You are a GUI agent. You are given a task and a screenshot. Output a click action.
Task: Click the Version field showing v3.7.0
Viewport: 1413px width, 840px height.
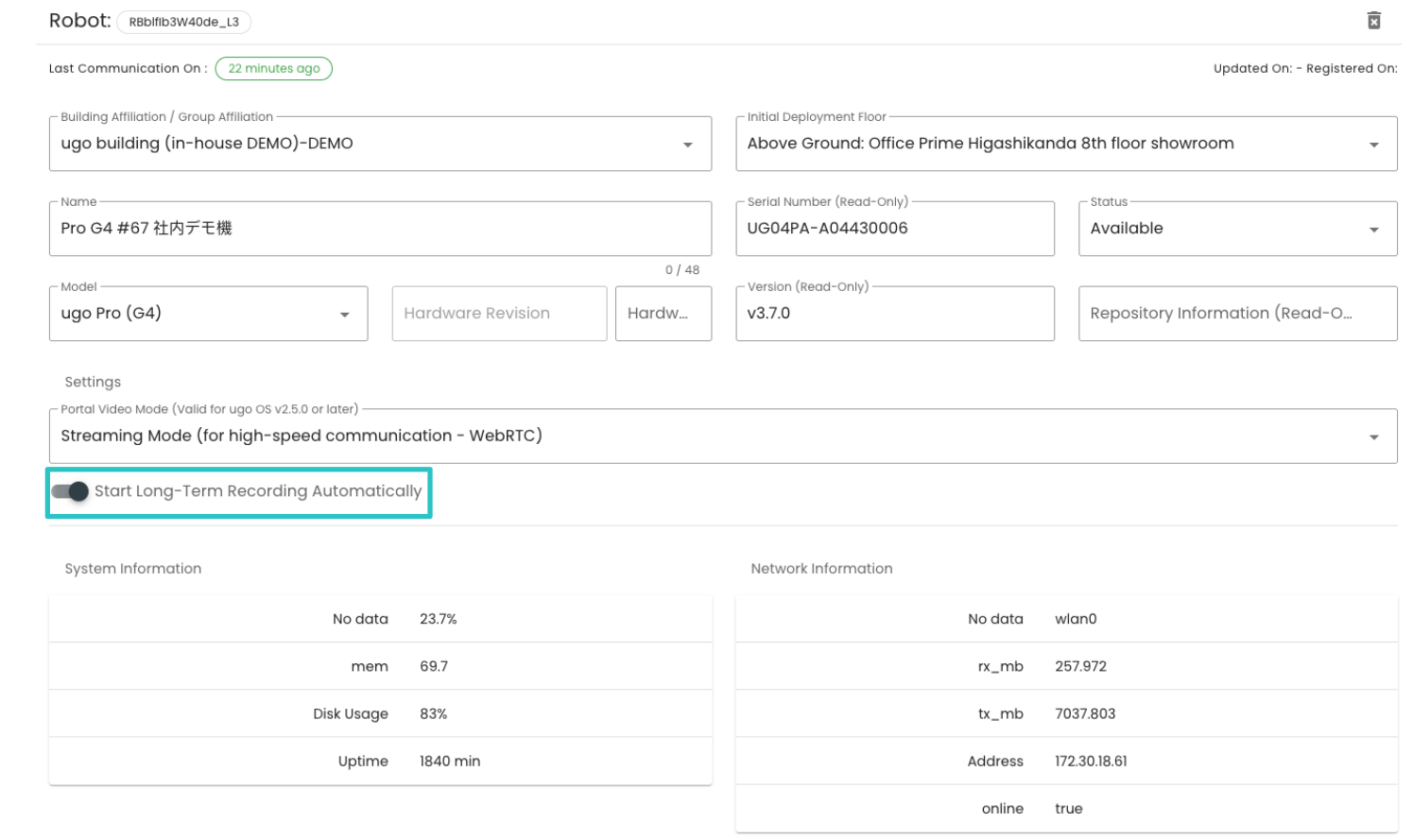pos(895,314)
